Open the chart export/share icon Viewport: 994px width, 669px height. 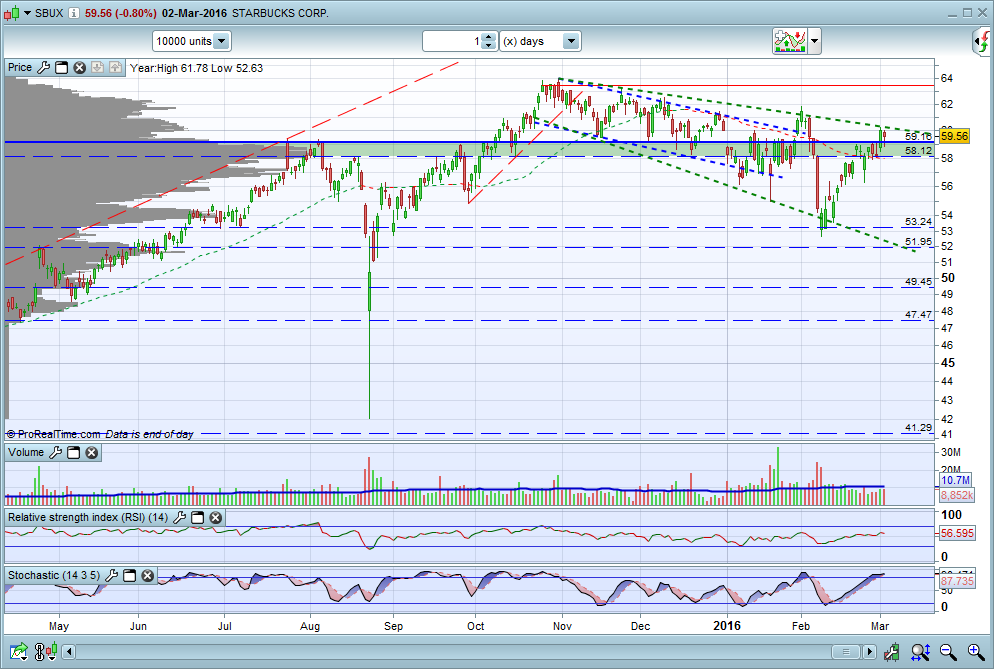[x=19, y=651]
